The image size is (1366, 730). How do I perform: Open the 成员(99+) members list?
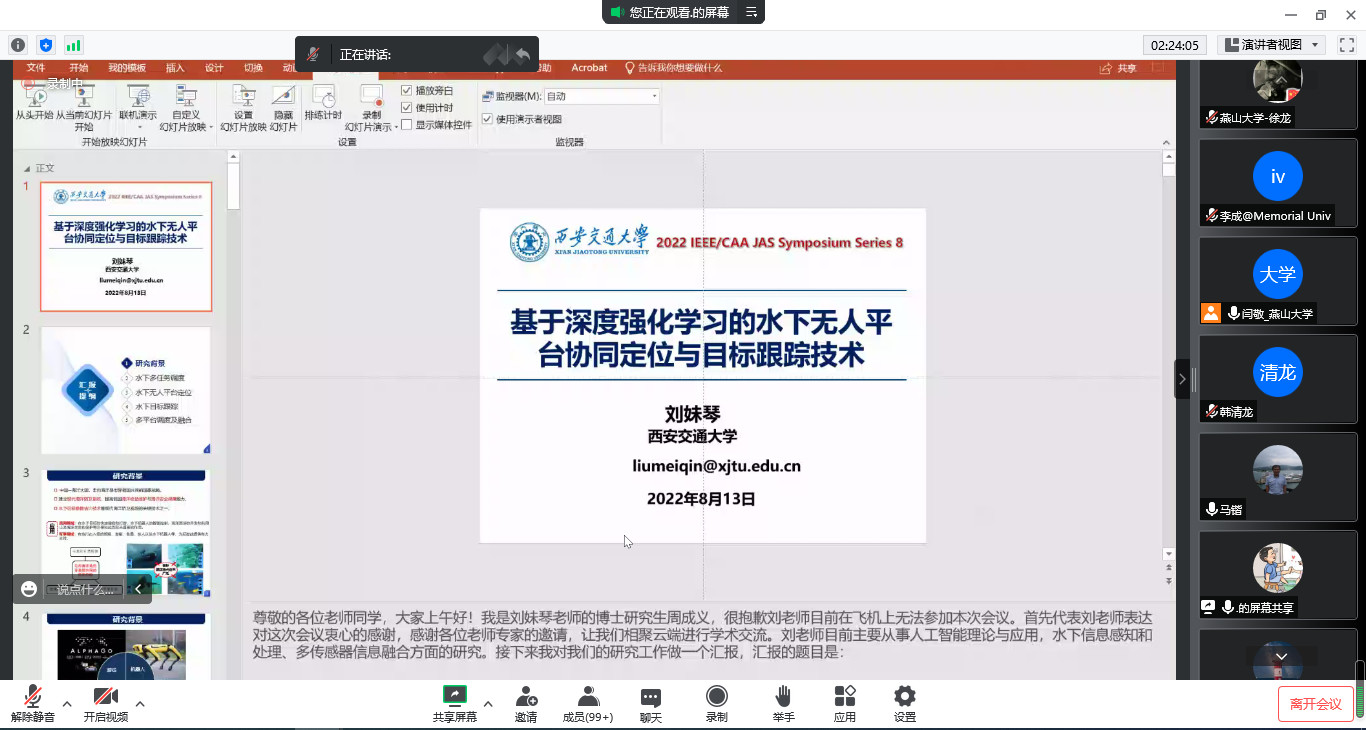click(588, 702)
